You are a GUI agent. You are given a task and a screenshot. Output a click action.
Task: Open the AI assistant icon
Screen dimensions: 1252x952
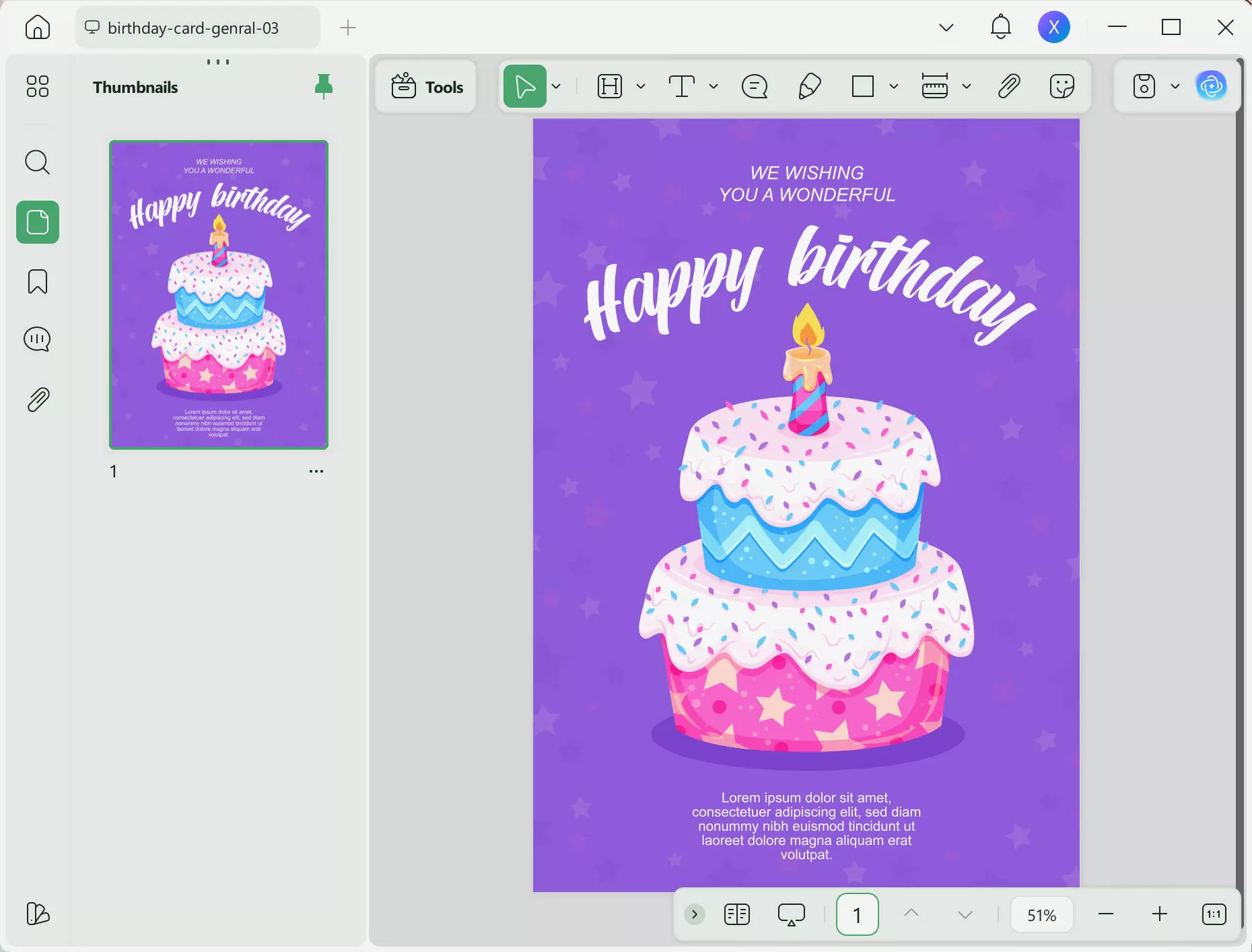point(1211,86)
